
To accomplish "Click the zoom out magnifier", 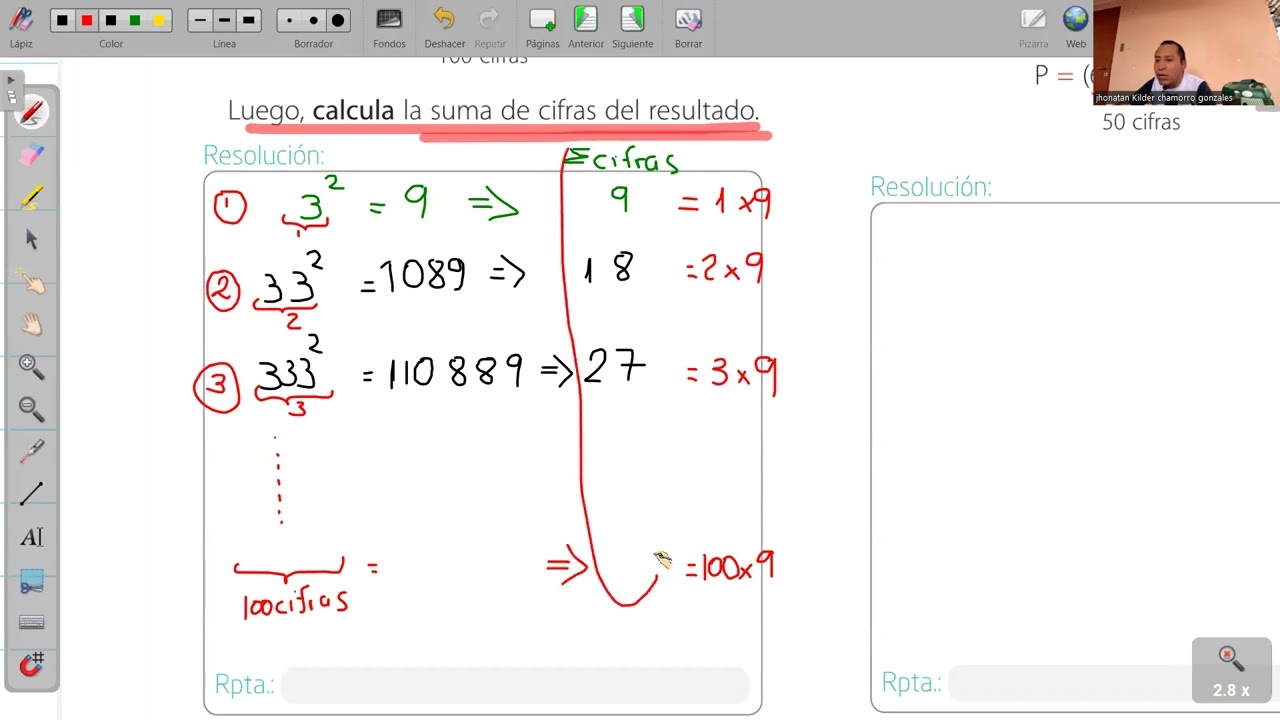I will [32, 409].
